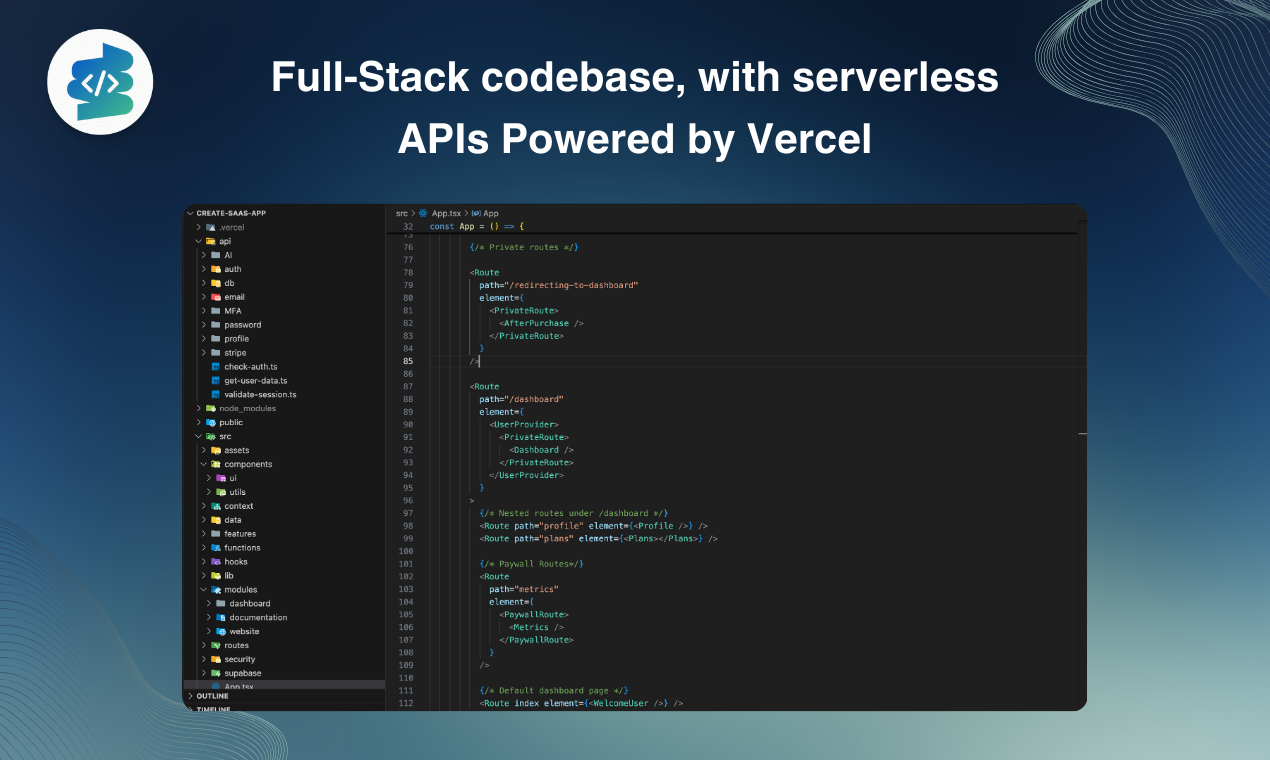
Task: Click the Private routes comment
Action: click(524, 247)
